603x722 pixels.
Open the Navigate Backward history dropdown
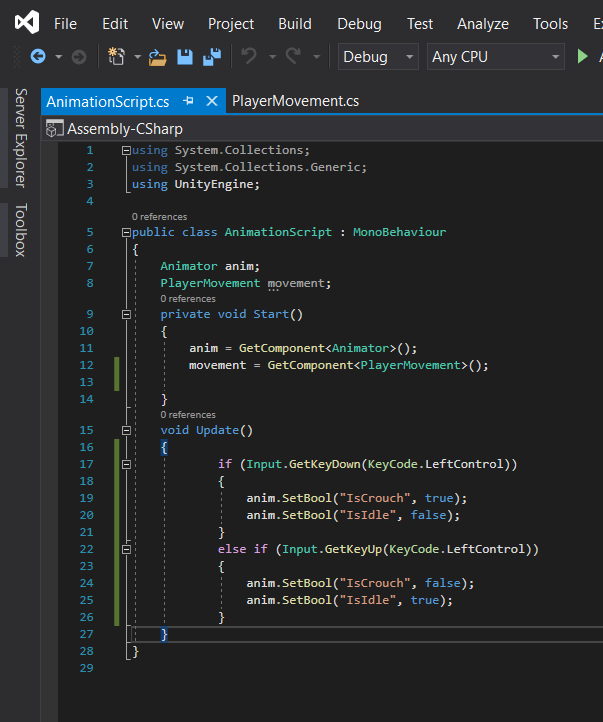coord(58,57)
